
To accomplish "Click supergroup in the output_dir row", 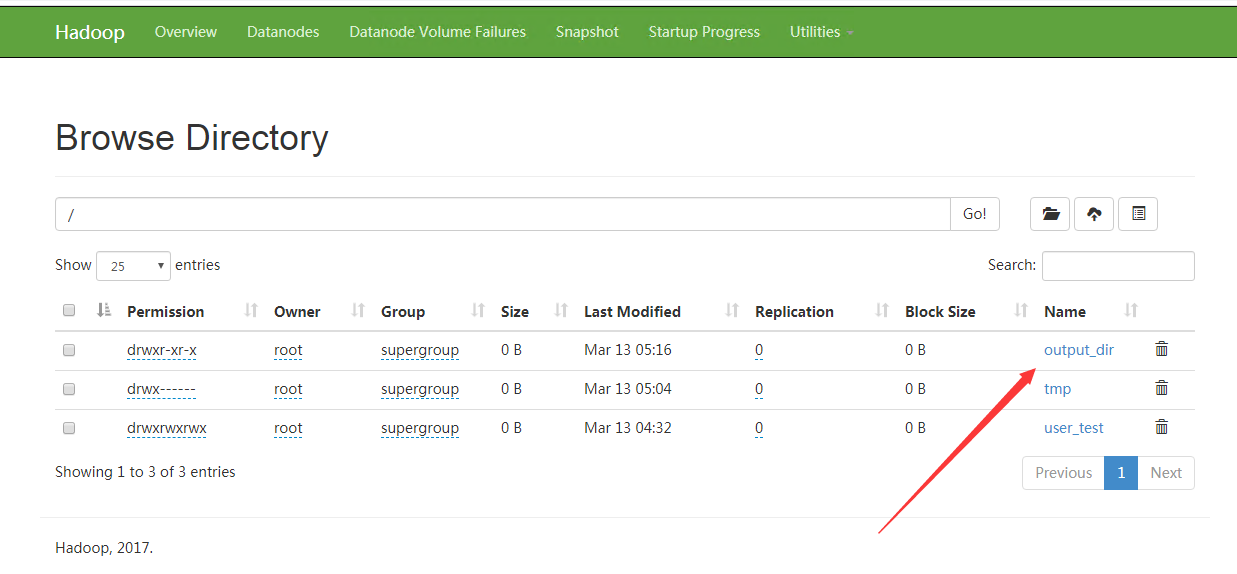I will [420, 350].
